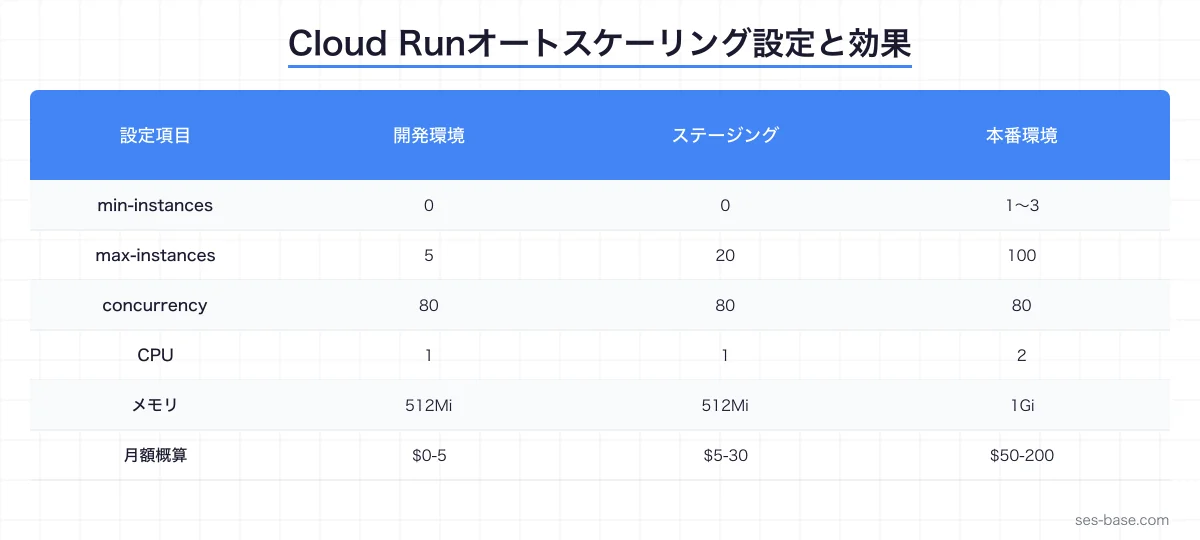
Task: Click the '本番環境' column header
Action: pyautogui.click(x=1021, y=136)
